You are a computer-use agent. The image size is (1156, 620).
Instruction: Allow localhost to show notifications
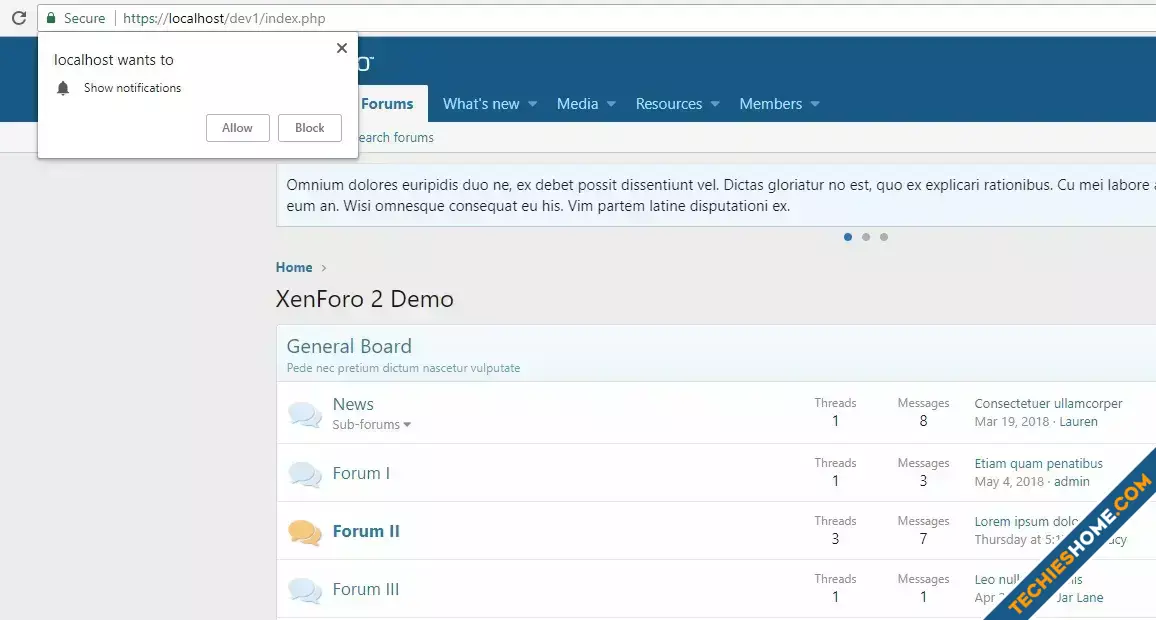tap(237, 128)
